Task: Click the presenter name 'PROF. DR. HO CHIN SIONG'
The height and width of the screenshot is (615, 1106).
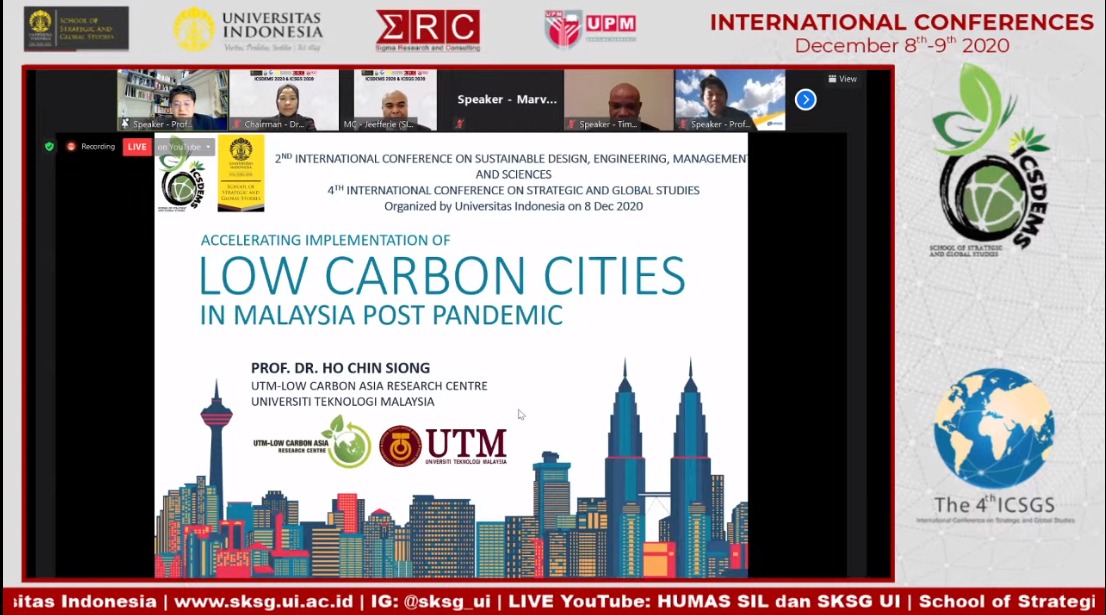Action: pyautogui.click(x=340, y=367)
